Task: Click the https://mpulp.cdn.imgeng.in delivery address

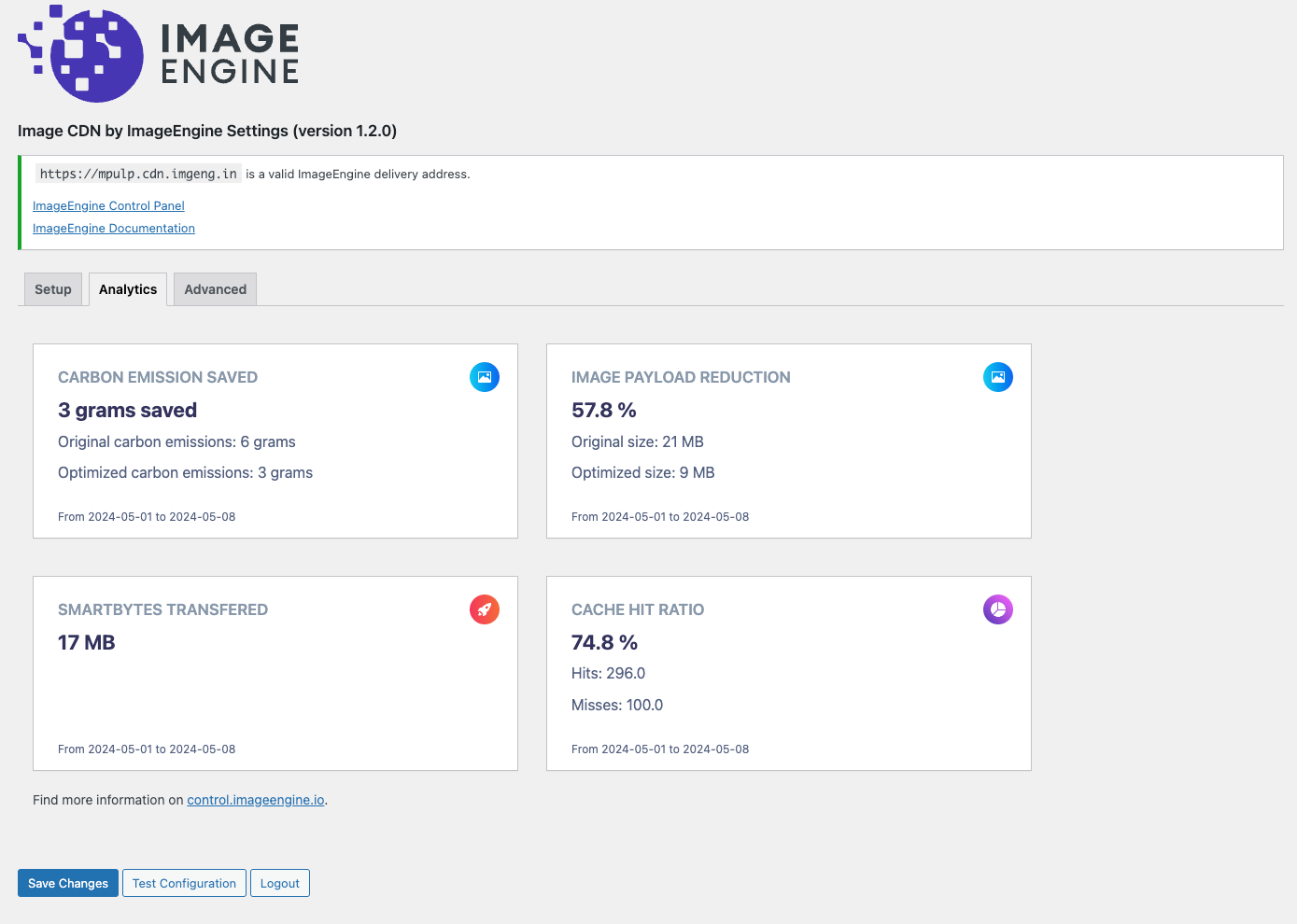Action: tap(138, 174)
